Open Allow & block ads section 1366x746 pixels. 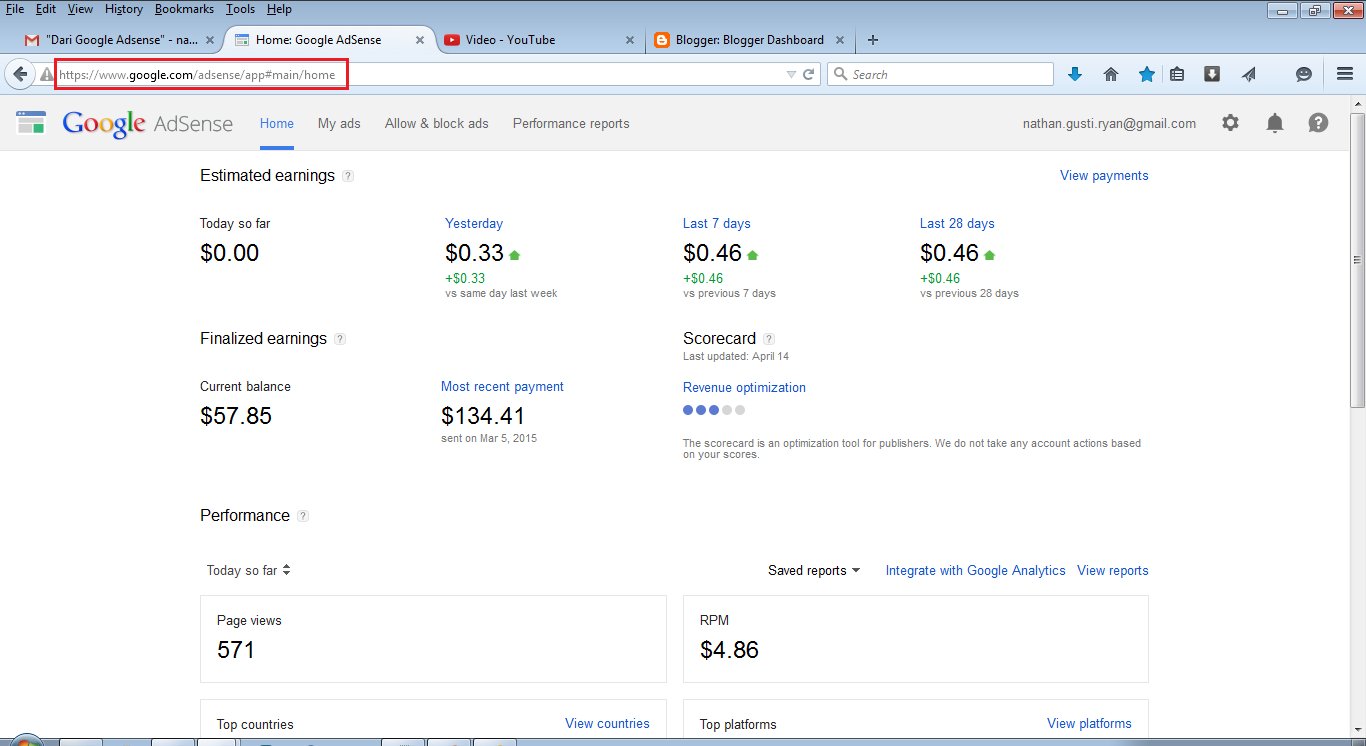click(x=437, y=124)
